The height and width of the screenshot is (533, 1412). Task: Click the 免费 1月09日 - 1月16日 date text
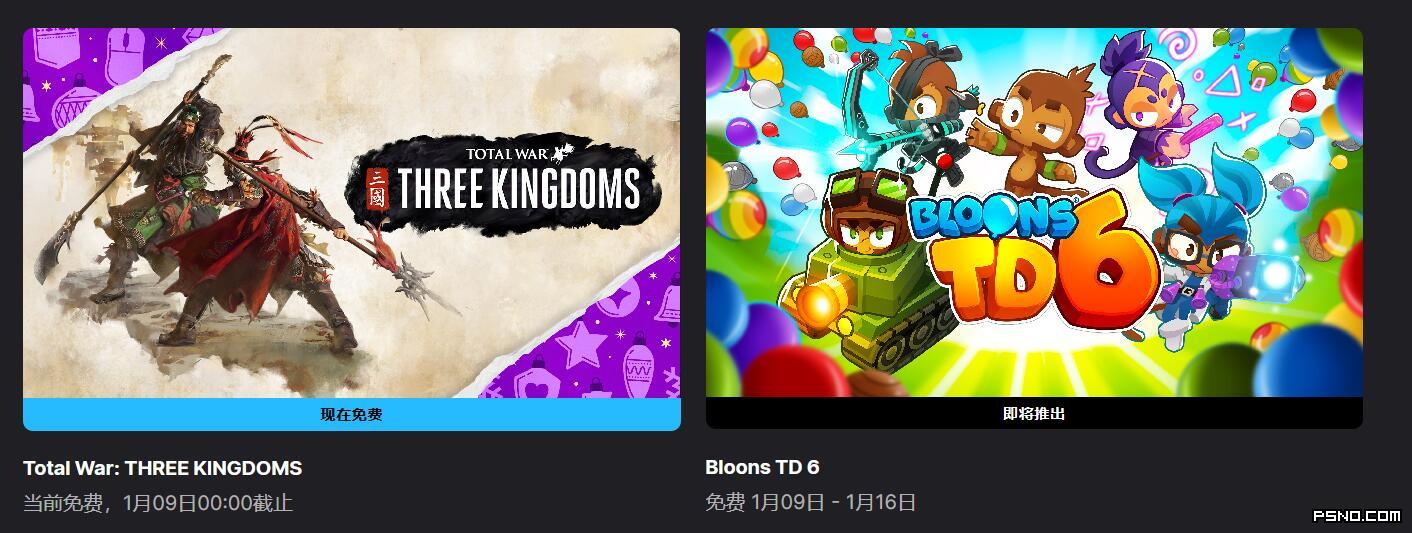(x=811, y=502)
